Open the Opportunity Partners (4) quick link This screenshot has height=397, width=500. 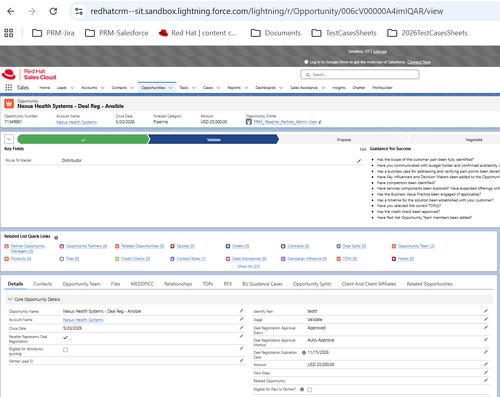[x=86, y=246]
